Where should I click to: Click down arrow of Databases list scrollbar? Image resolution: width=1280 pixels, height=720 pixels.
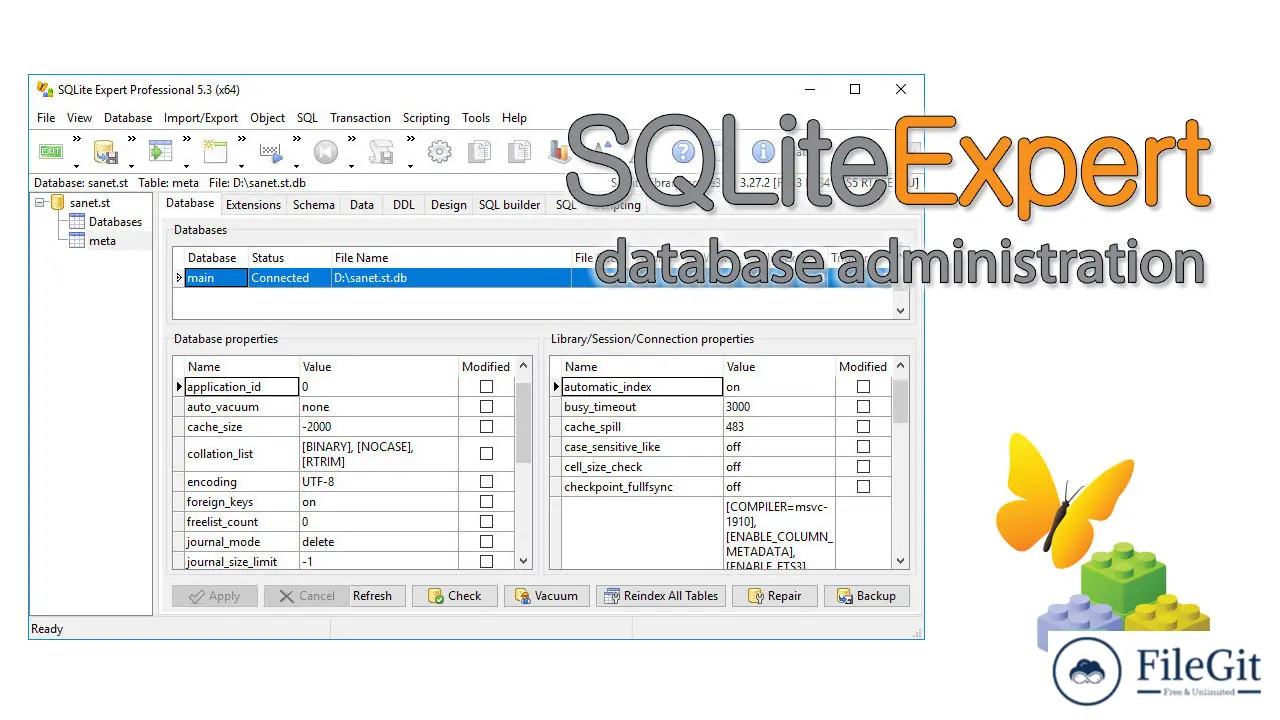coord(900,310)
